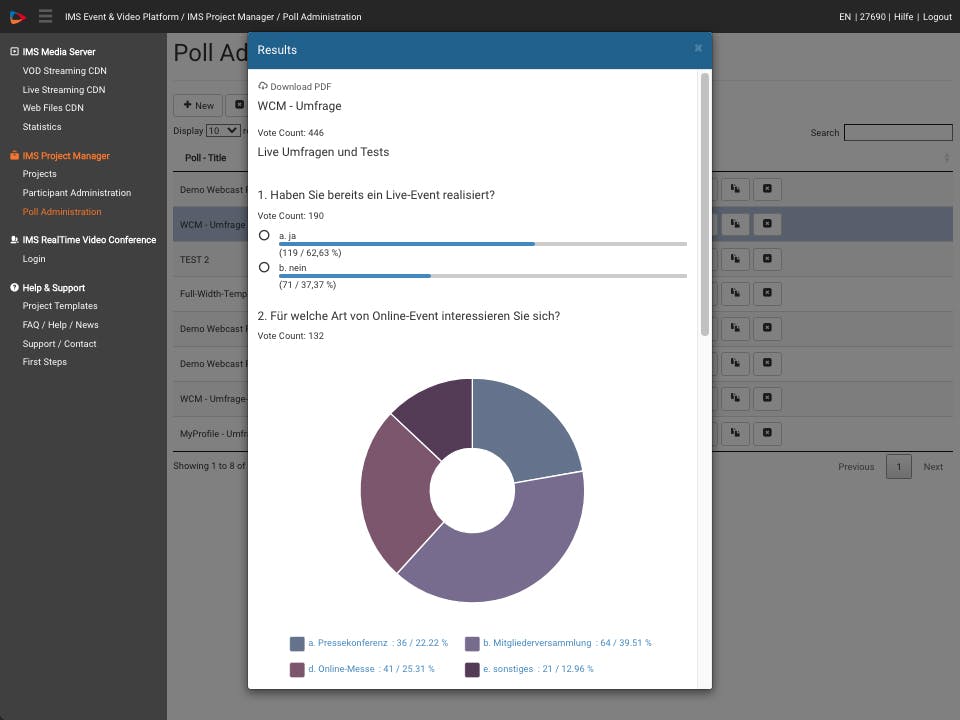Open VOD Streaming CDN menu item
This screenshot has height=720, width=960.
tap(64, 70)
